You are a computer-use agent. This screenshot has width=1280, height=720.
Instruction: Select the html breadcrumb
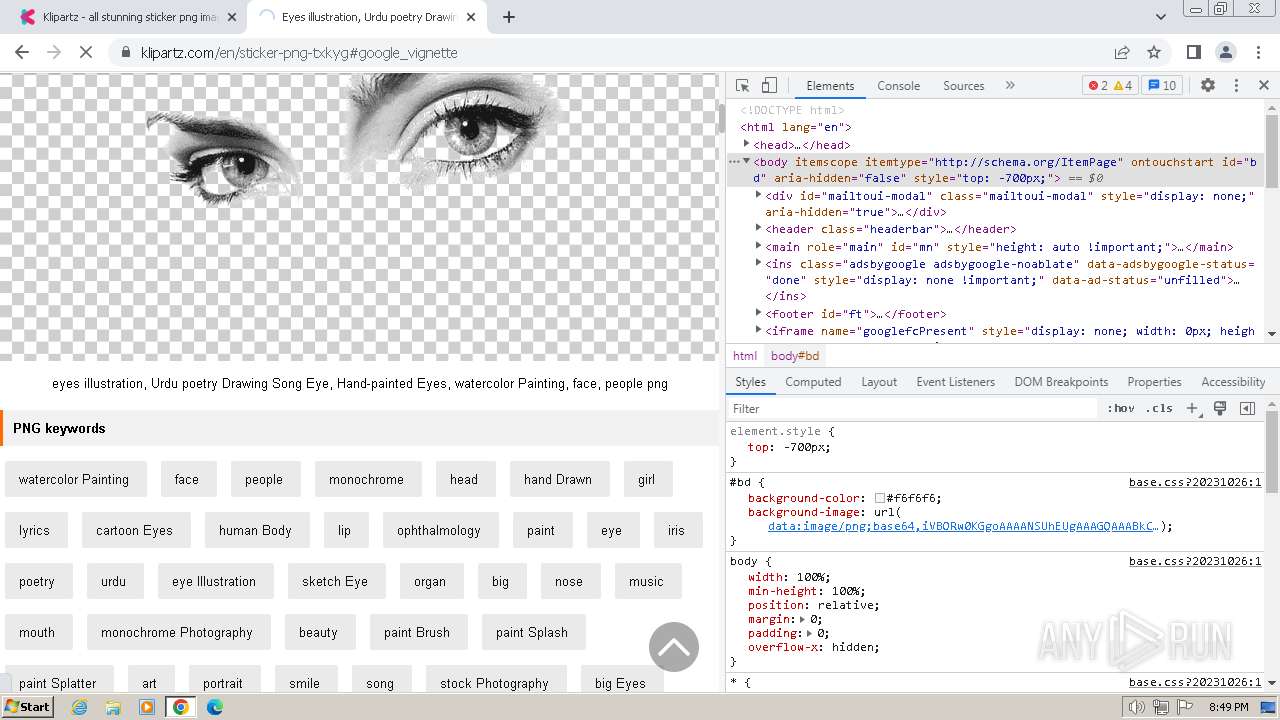[745, 356]
